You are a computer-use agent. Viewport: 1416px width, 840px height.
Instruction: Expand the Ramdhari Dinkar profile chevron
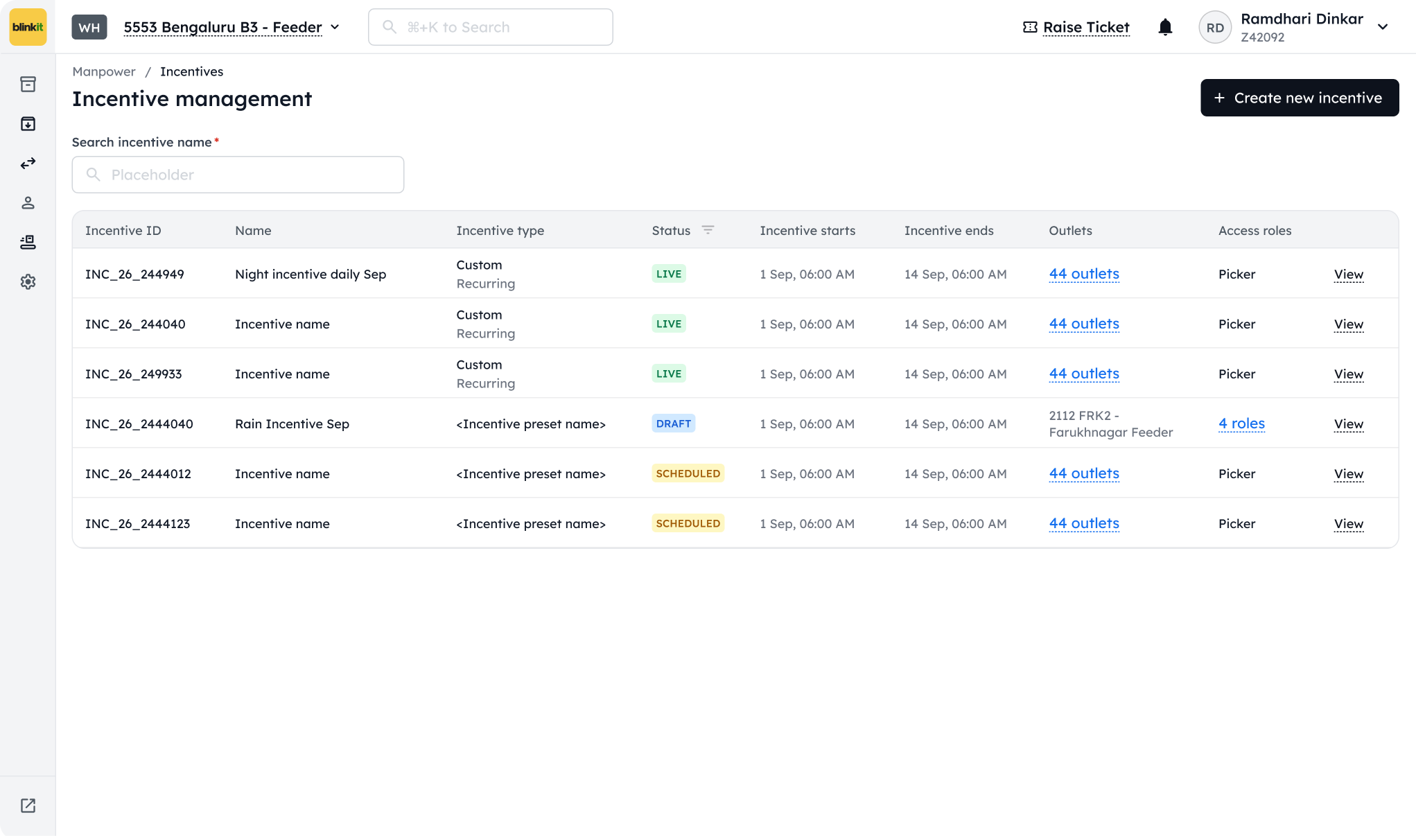pos(1383,27)
